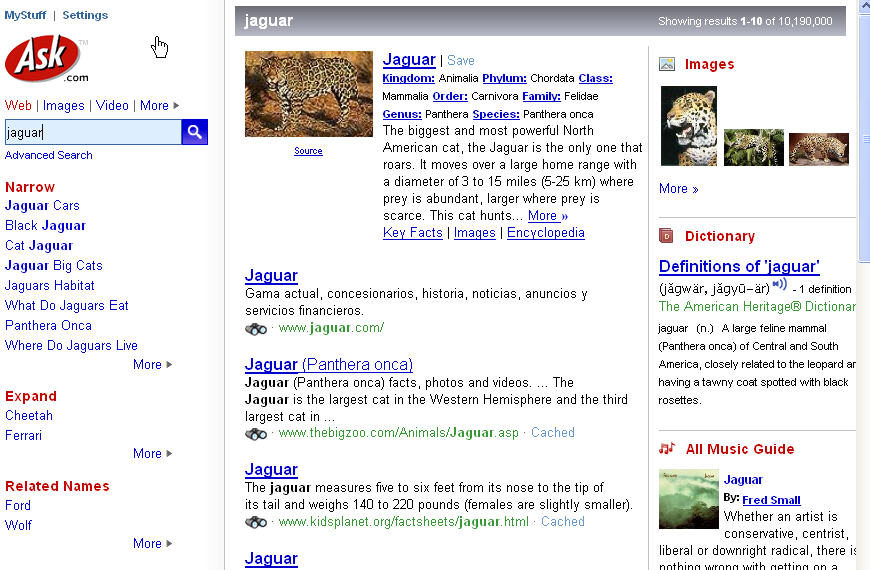870x570 pixels.
Task: Click the Ask.com logo
Action: coord(47,59)
